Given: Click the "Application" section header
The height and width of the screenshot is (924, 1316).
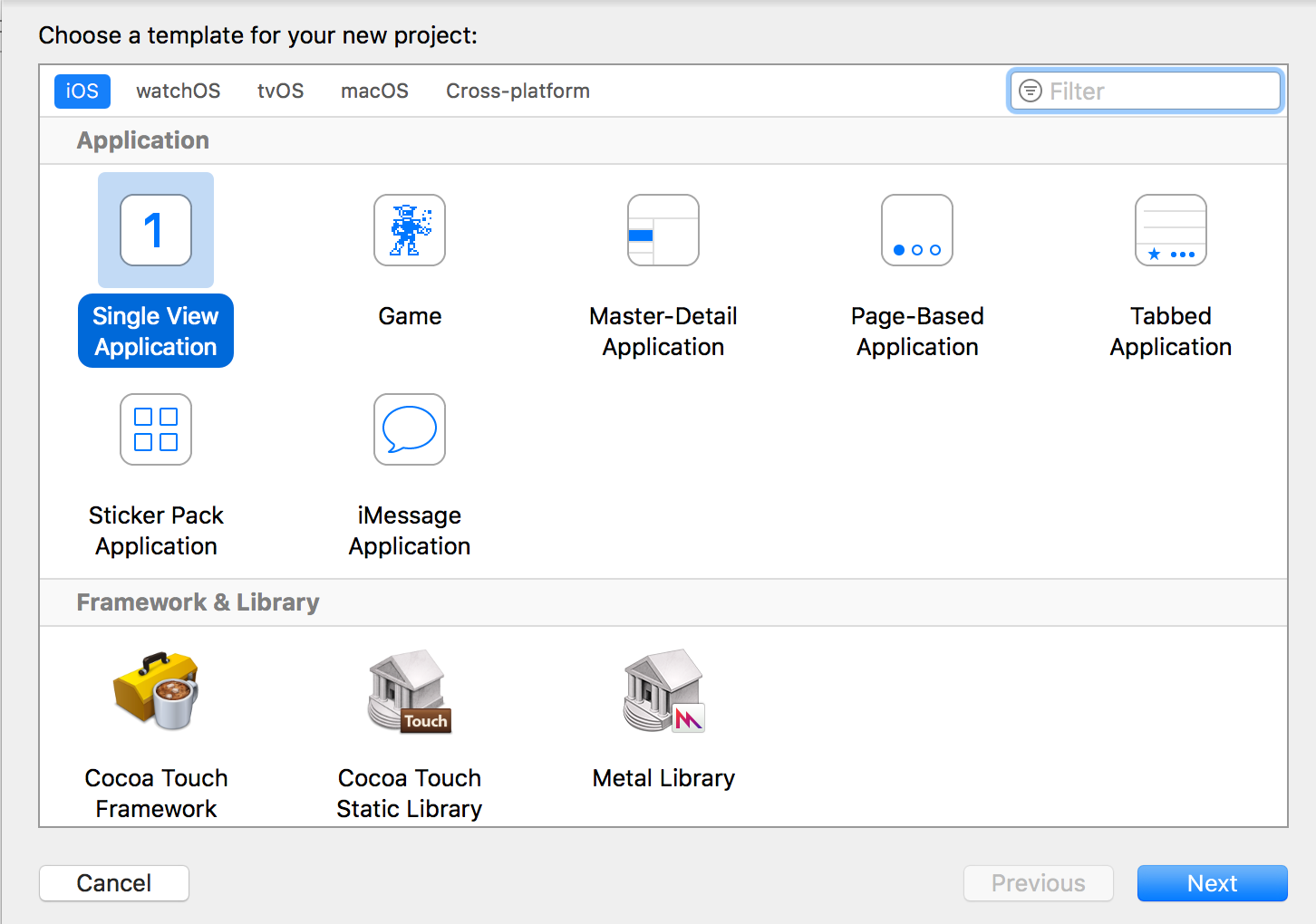Looking at the screenshot, I should 143,140.
